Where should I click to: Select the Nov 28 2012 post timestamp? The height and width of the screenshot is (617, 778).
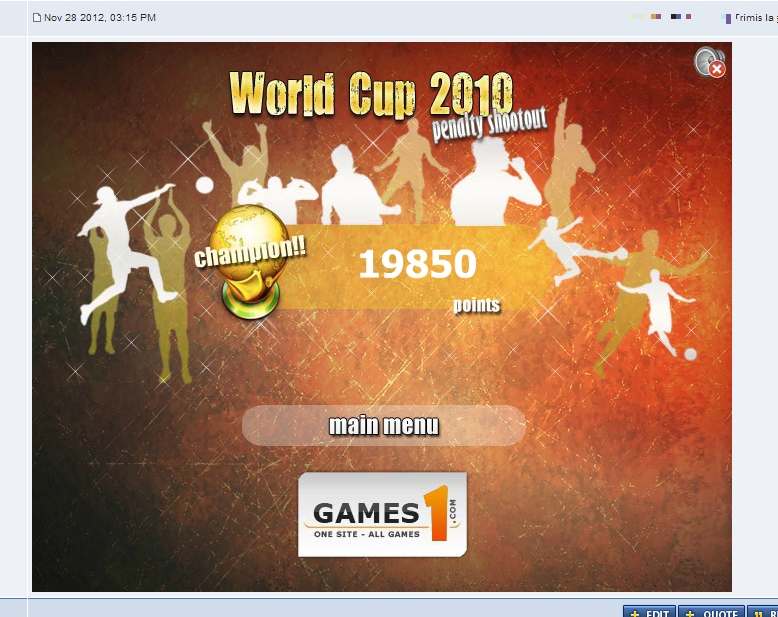[100, 18]
